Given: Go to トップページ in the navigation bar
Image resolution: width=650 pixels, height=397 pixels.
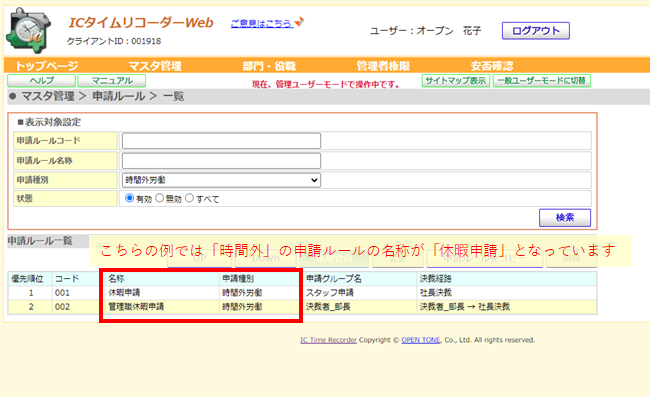Looking at the screenshot, I should point(46,66).
